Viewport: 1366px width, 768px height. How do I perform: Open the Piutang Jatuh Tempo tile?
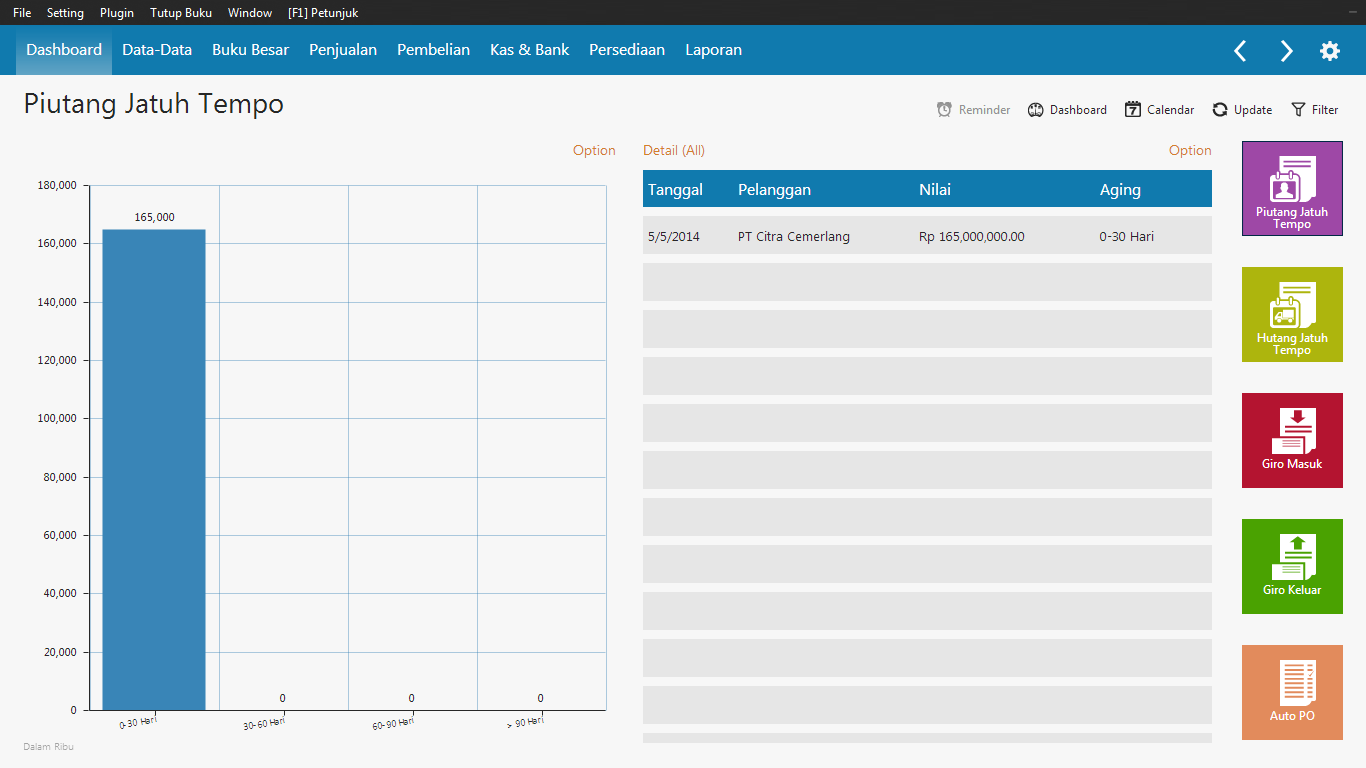click(x=1292, y=188)
